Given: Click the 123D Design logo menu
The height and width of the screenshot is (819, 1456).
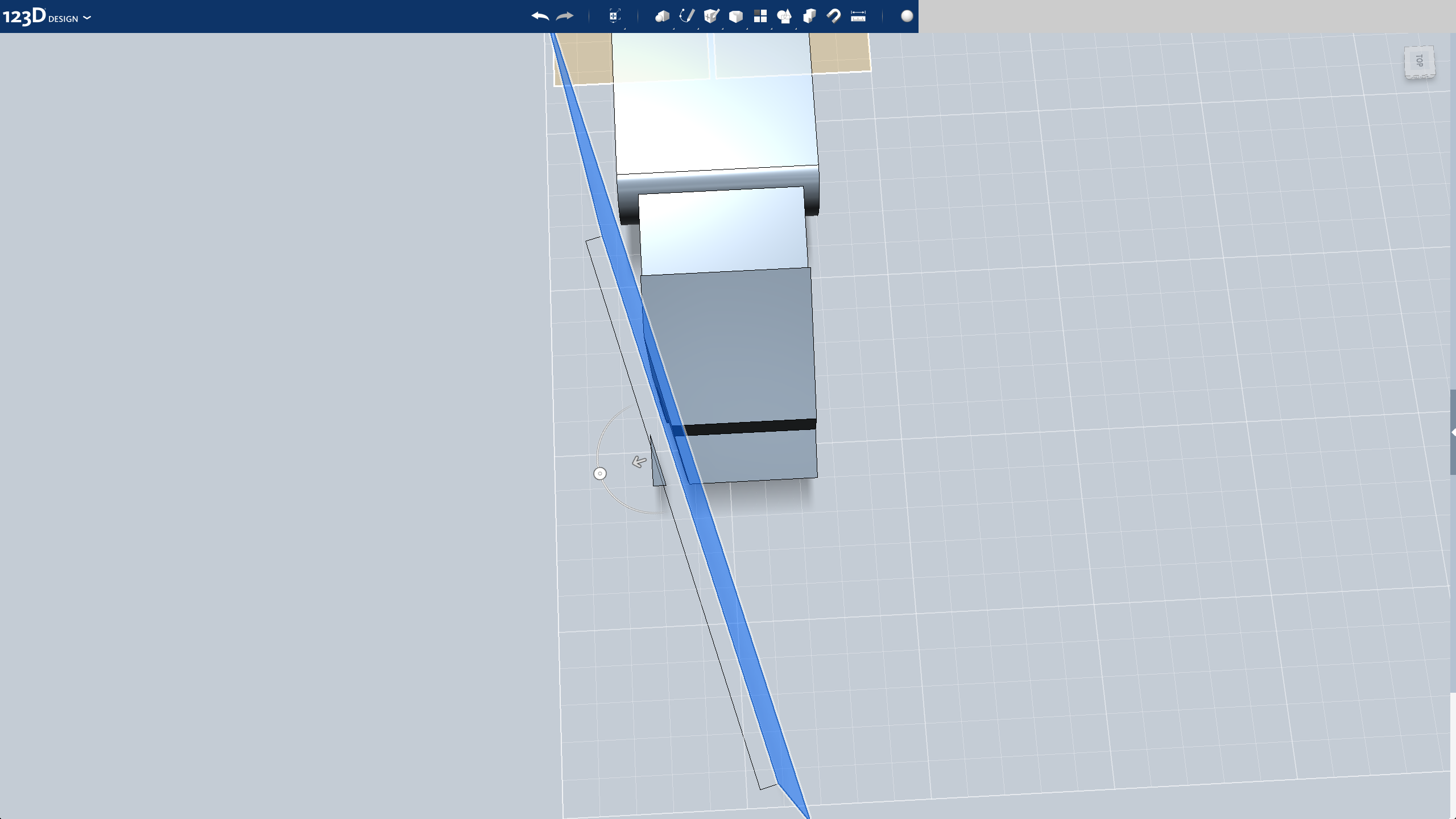Looking at the screenshot, I should click(26, 16).
